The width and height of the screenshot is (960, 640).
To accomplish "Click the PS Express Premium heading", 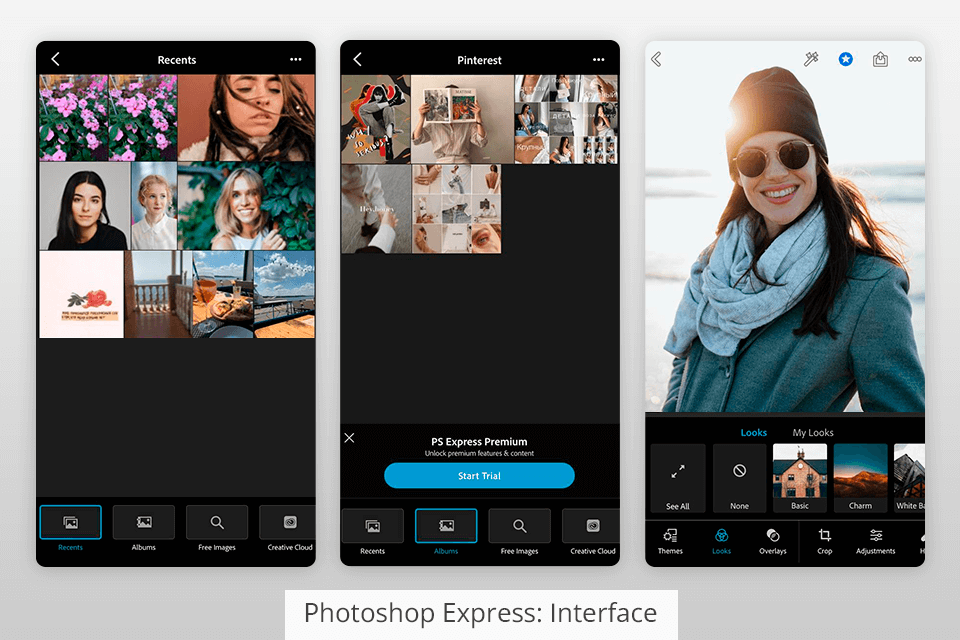I will pyautogui.click(x=479, y=442).
